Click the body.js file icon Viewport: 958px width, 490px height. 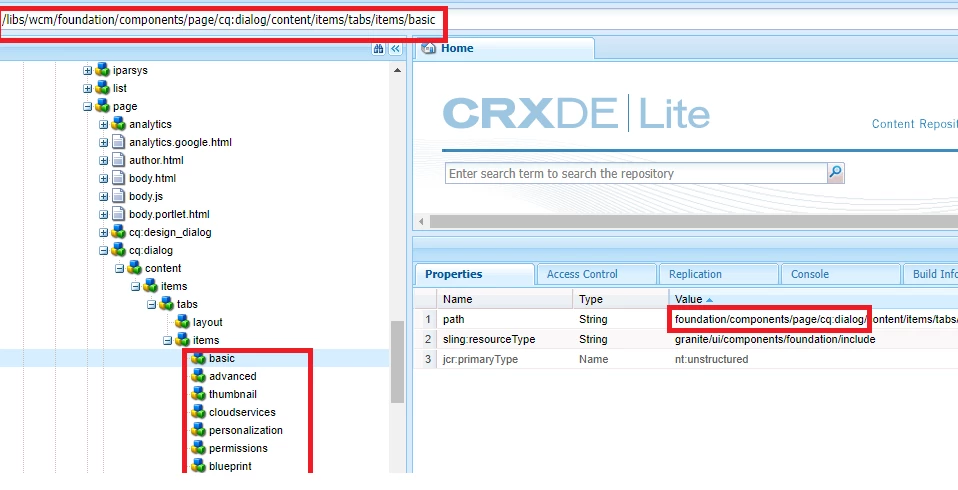[x=119, y=196]
